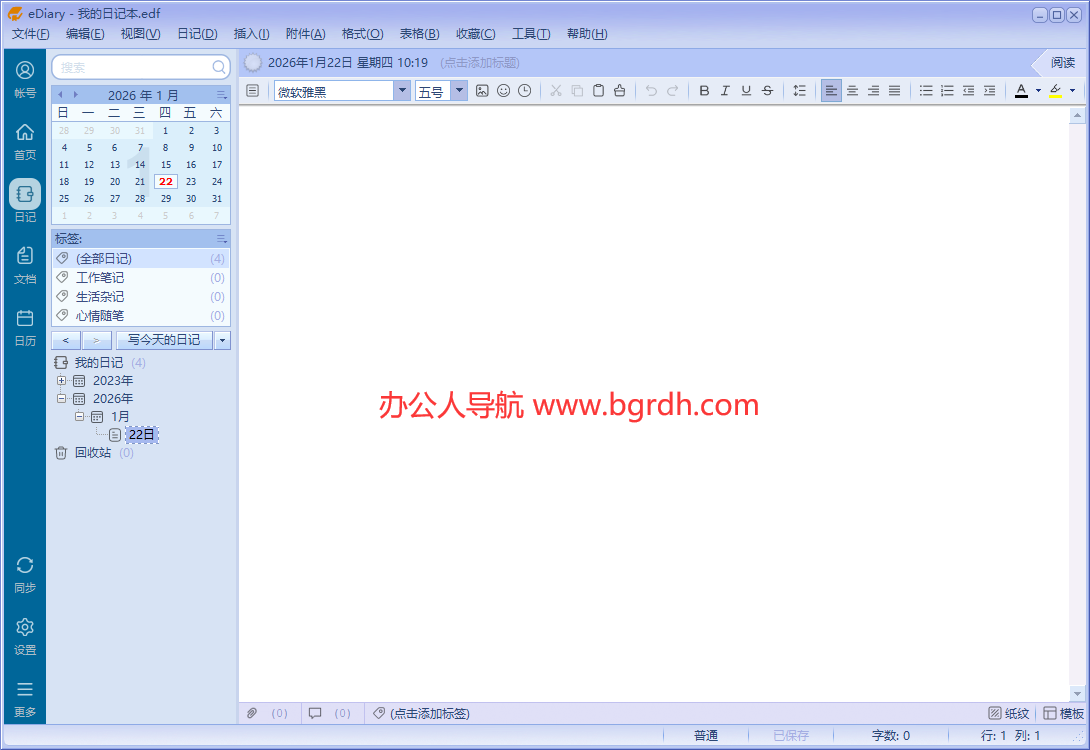Click the format painter brush icon

(x=619, y=90)
